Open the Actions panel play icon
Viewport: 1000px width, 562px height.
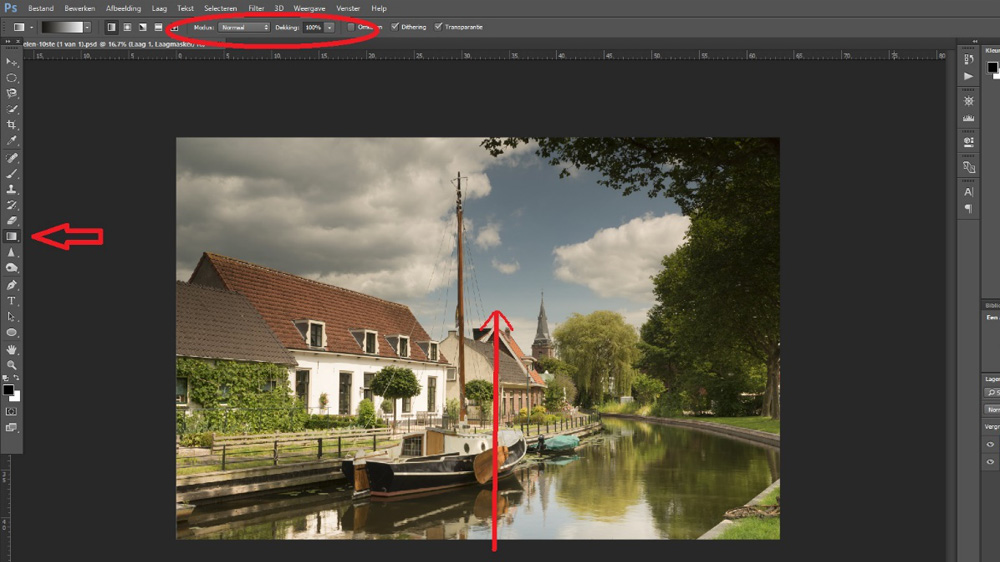[969, 76]
